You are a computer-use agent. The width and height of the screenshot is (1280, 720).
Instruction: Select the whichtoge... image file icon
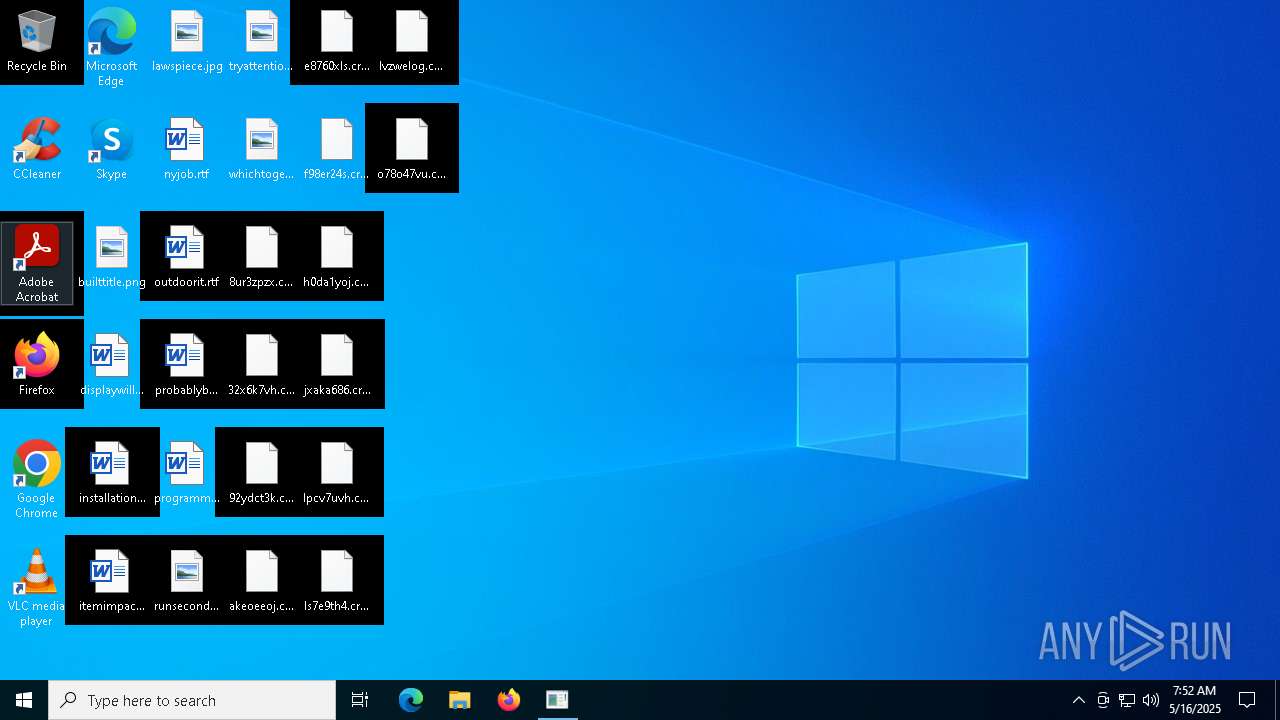pyautogui.click(x=261, y=150)
